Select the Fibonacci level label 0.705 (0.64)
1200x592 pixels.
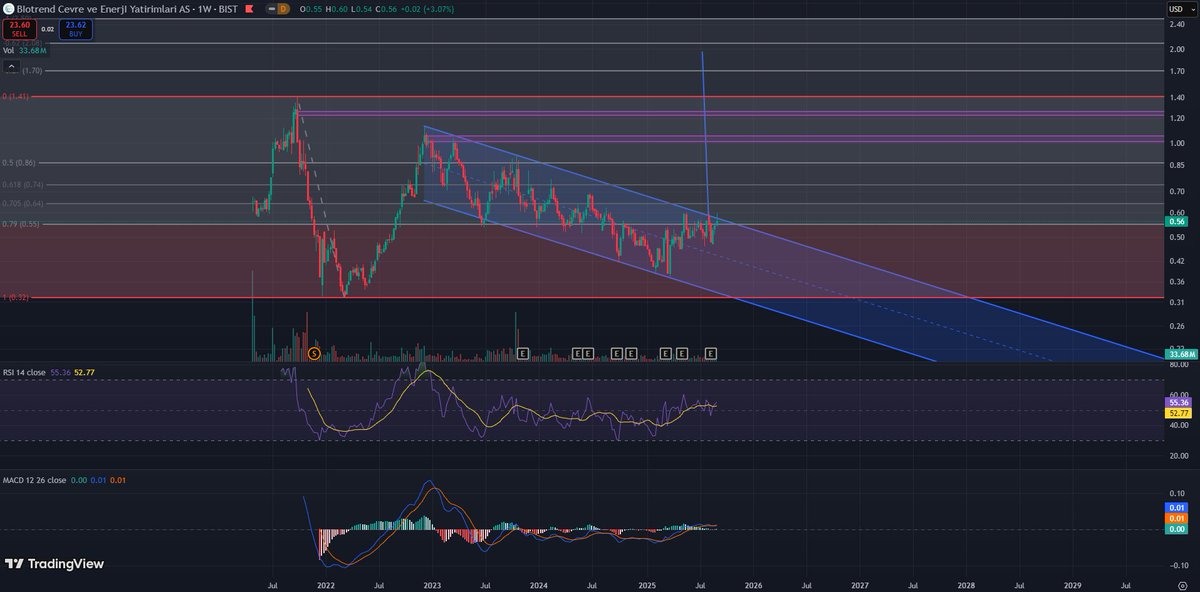click(22, 205)
